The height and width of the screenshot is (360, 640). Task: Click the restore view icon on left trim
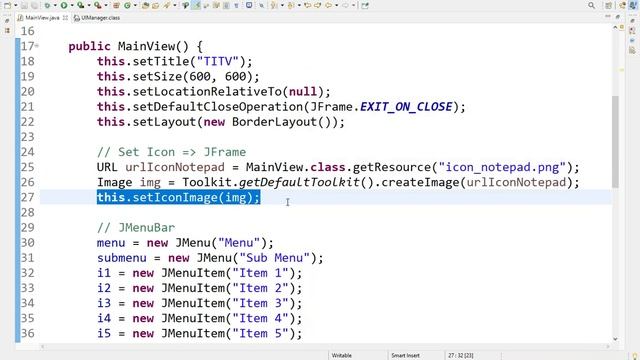tap(7, 20)
